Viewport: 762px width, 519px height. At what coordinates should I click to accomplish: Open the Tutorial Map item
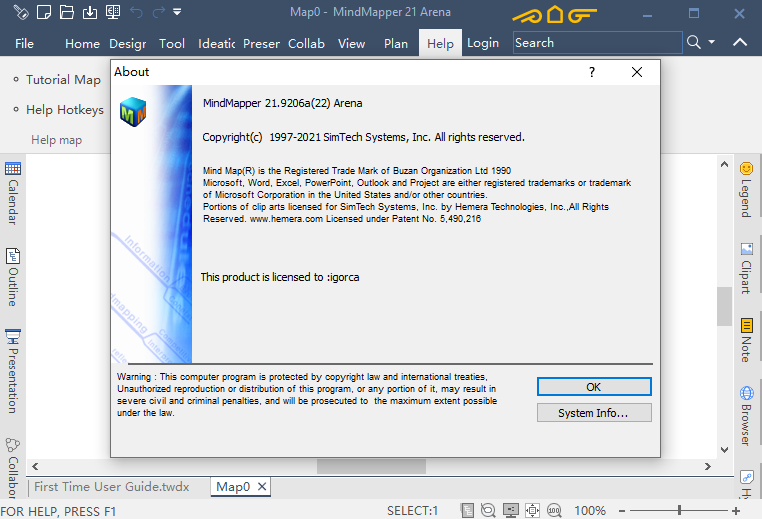(63, 80)
